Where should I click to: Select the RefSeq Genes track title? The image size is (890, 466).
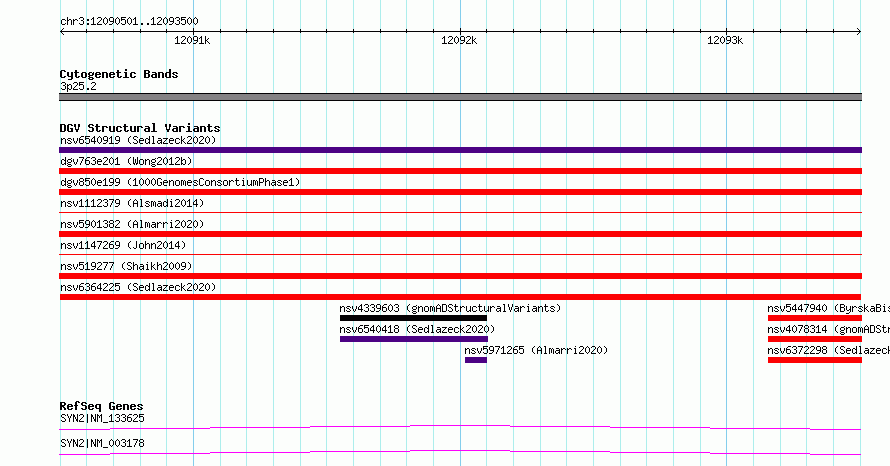click(101, 406)
